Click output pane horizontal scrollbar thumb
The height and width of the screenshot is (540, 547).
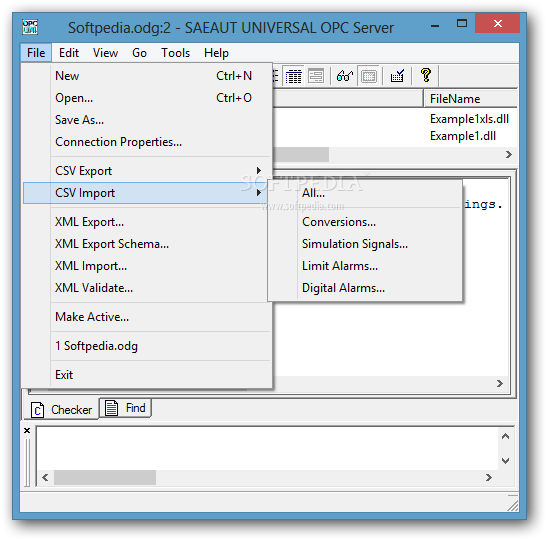105,477
